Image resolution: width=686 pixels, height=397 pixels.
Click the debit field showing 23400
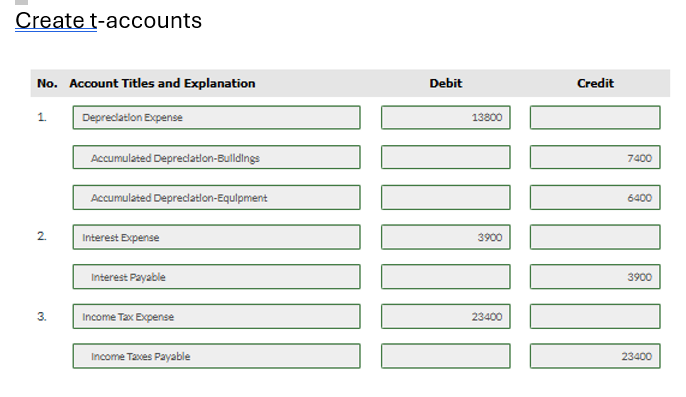coord(445,316)
